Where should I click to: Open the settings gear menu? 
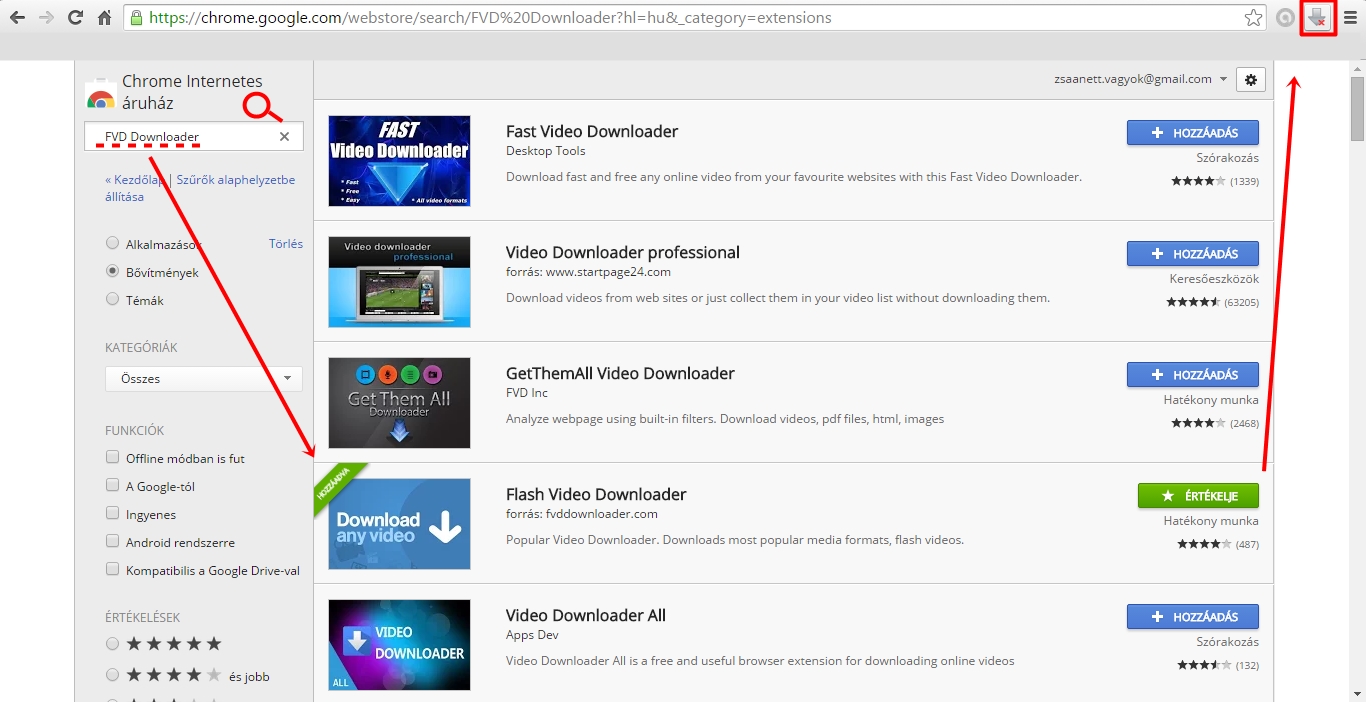point(1251,79)
